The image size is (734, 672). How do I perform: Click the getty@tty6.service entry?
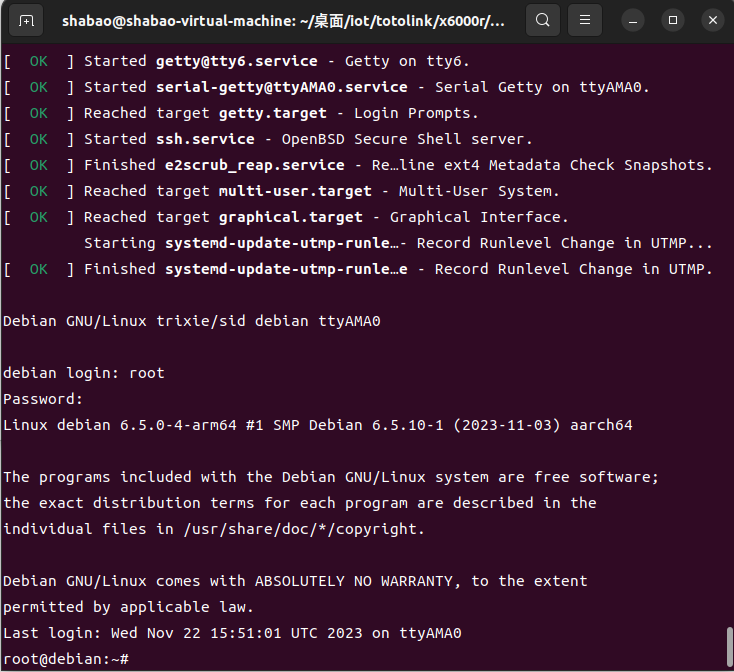(x=236, y=61)
